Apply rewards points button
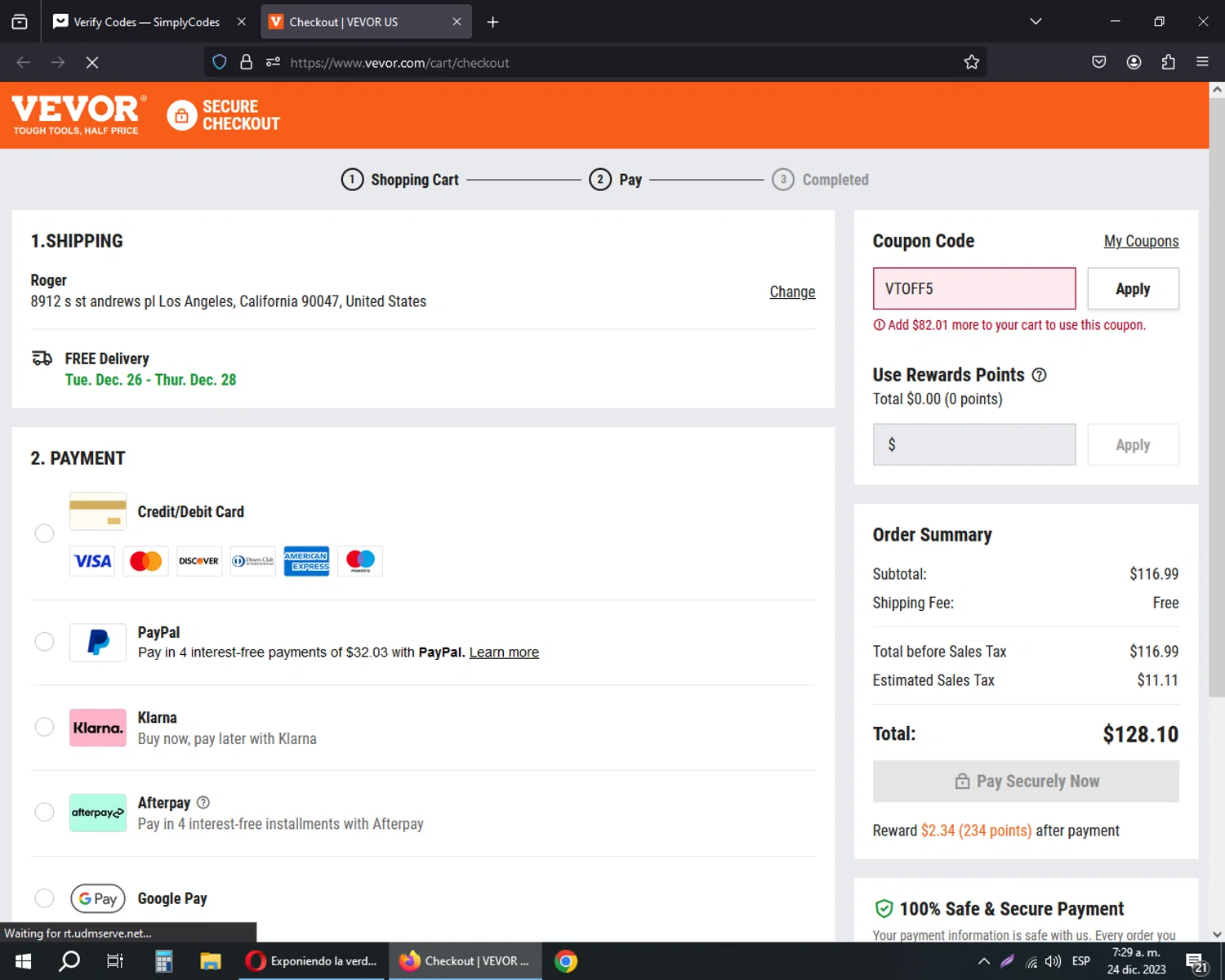The width and height of the screenshot is (1225, 980). tap(1133, 444)
